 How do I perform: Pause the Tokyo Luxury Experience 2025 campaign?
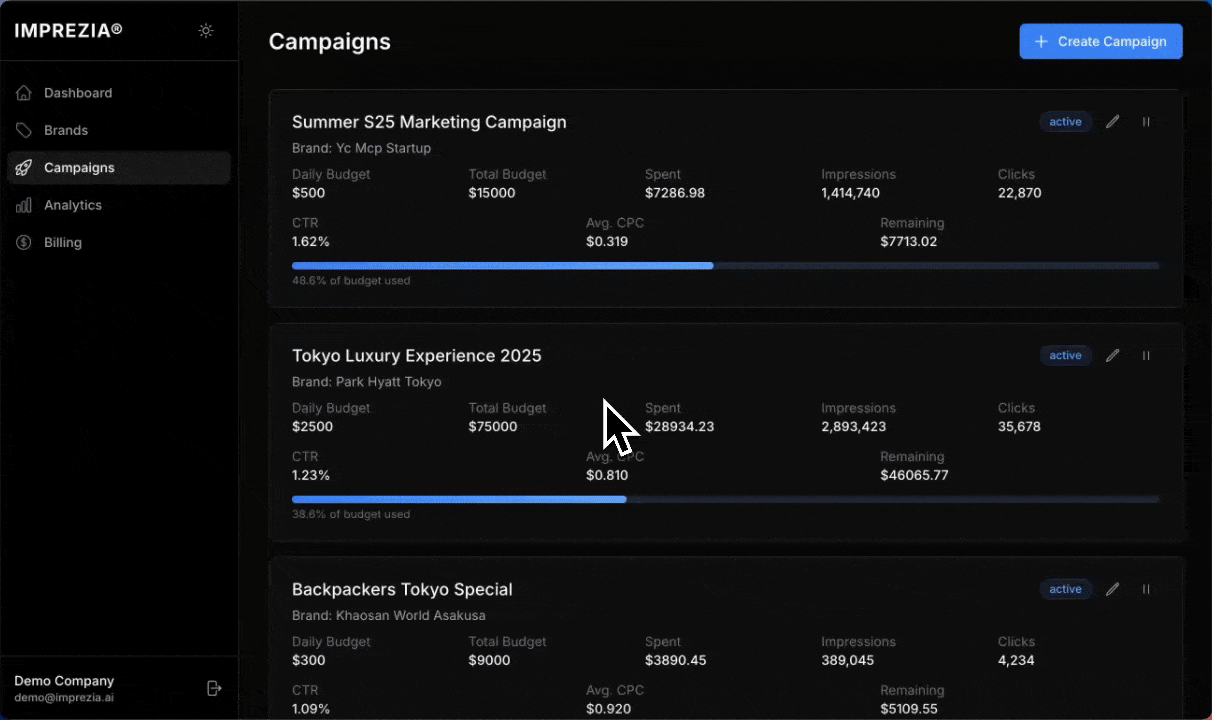point(1146,356)
